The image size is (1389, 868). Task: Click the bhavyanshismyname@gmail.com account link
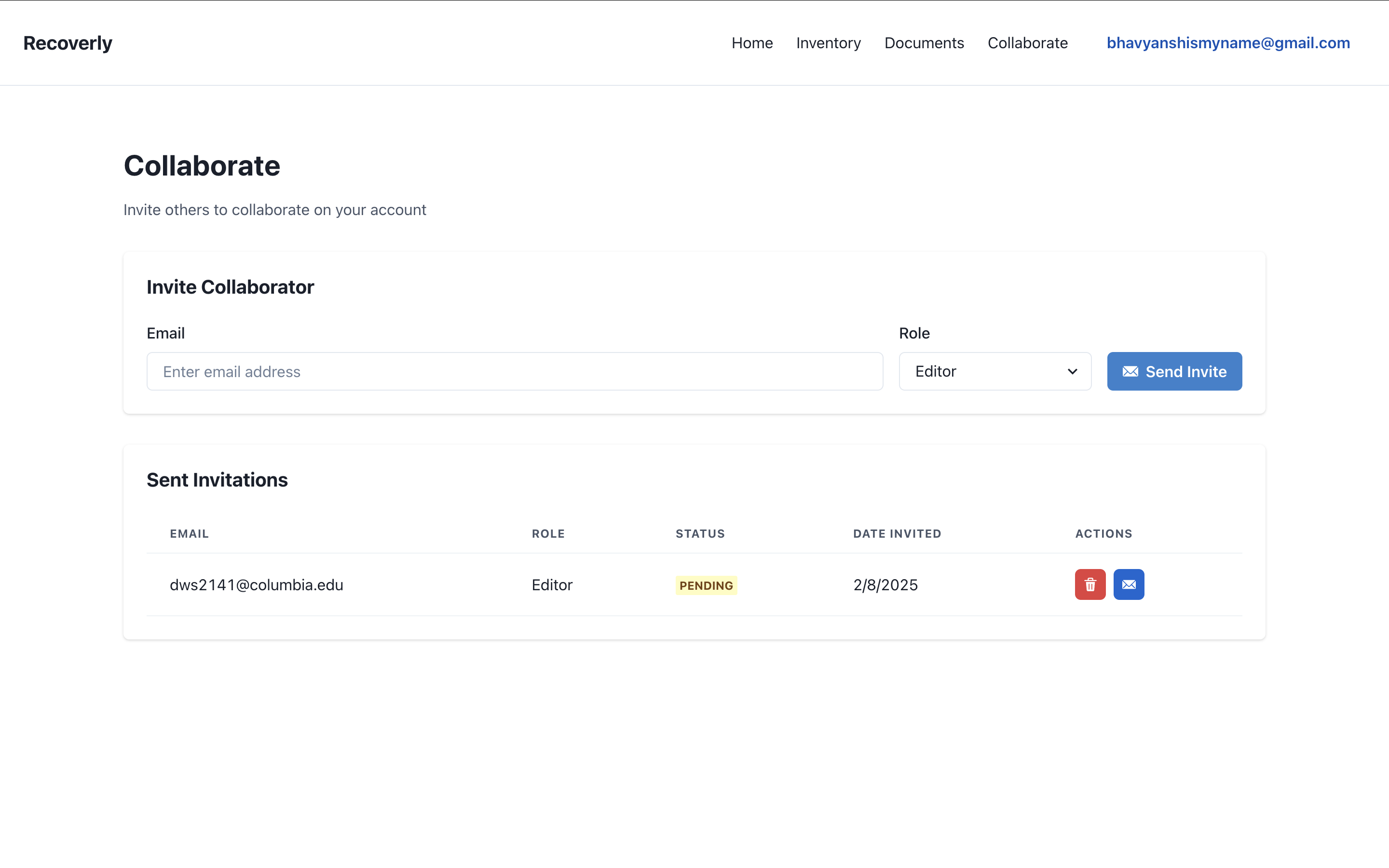[1228, 43]
